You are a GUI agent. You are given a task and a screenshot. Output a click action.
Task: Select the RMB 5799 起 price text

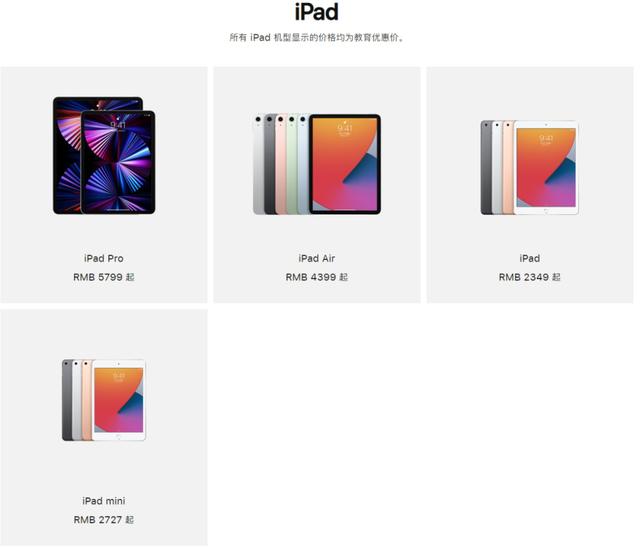(104, 277)
